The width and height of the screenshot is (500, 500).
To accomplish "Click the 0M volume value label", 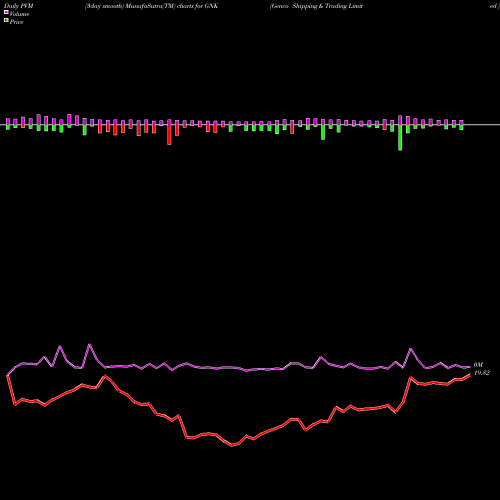I will tap(478, 365).
